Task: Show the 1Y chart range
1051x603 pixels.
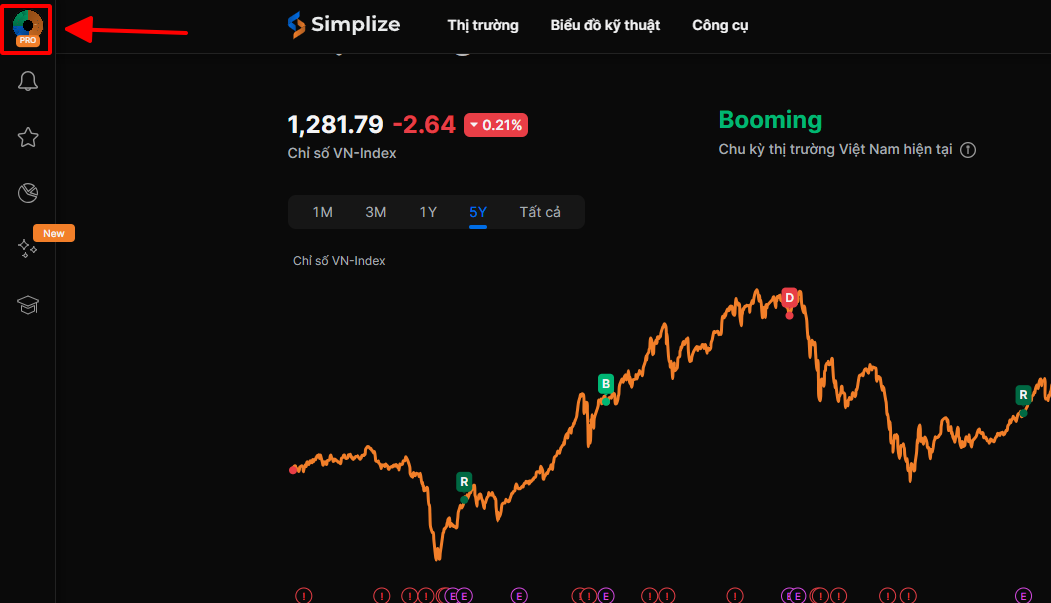Action: click(428, 212)
